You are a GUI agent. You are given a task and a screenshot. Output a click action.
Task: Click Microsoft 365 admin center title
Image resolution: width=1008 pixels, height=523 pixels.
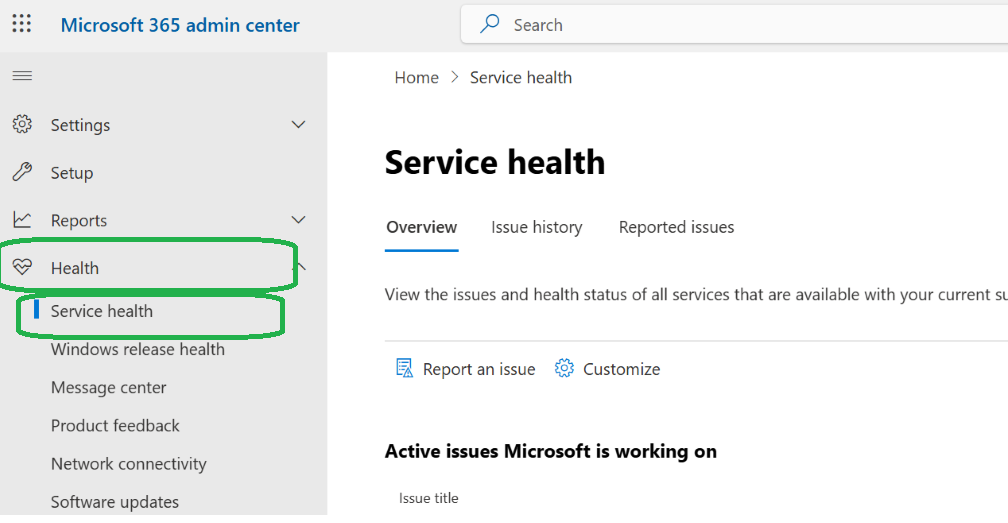pos(180,25)
